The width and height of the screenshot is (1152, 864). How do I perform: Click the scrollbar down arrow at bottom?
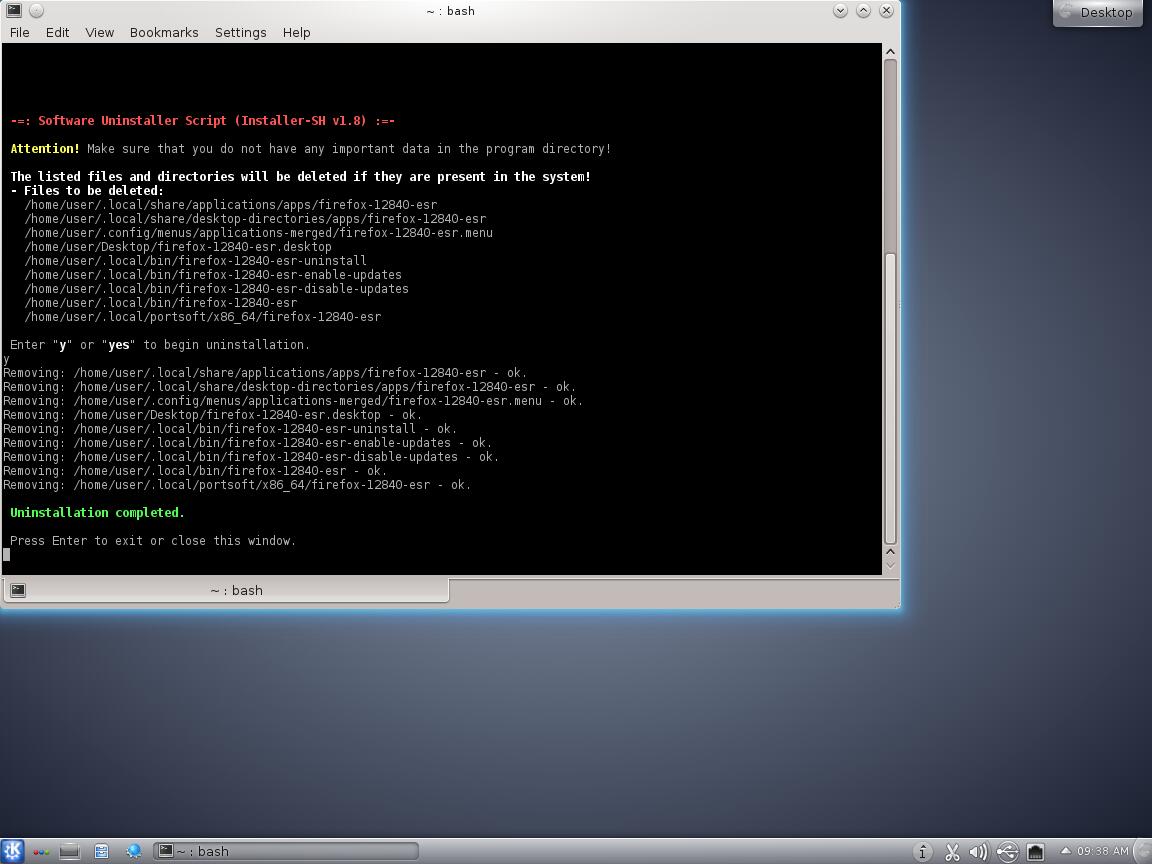pyautogui.click(x=890, y=566)
